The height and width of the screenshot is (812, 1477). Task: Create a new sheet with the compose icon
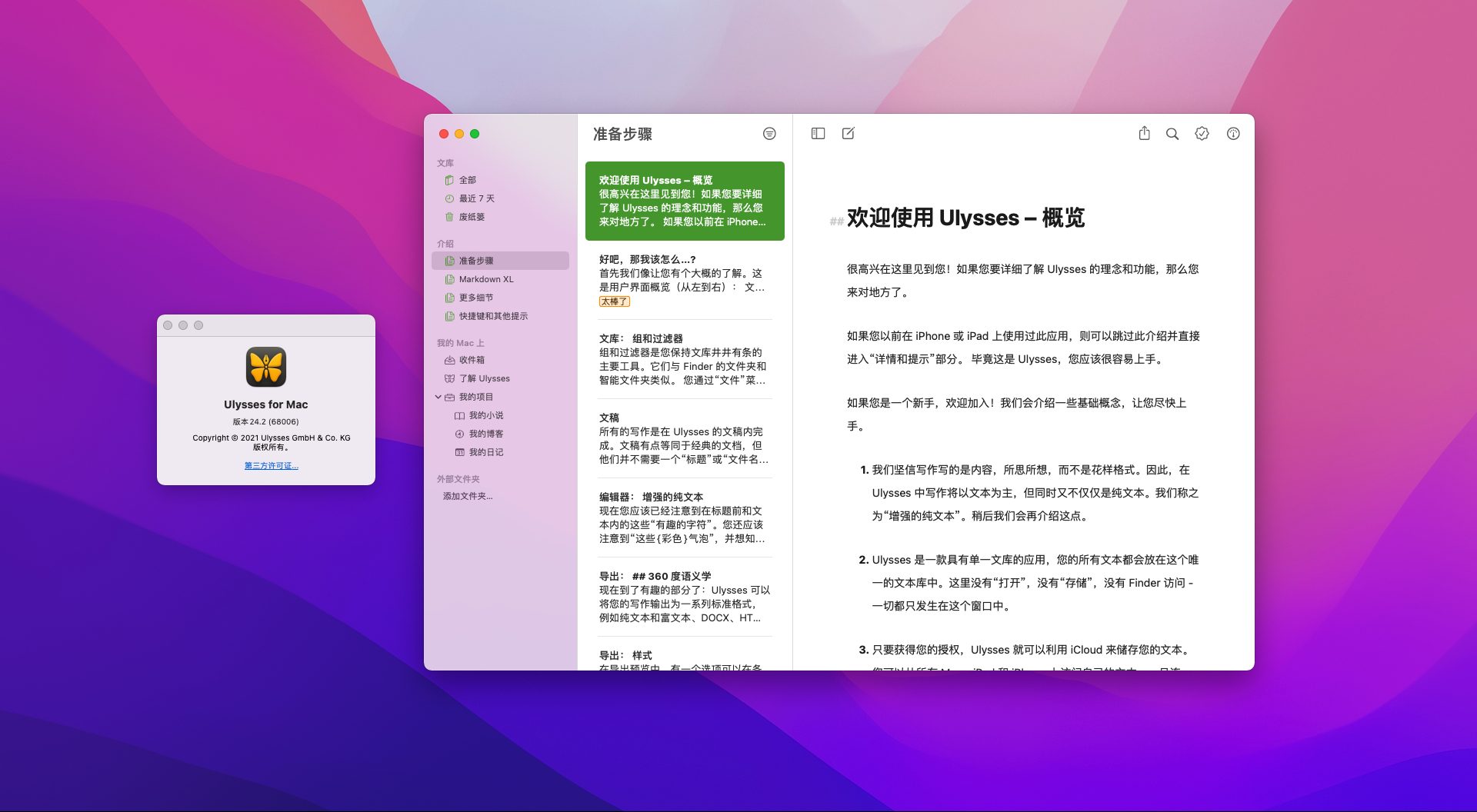[848, 133]
